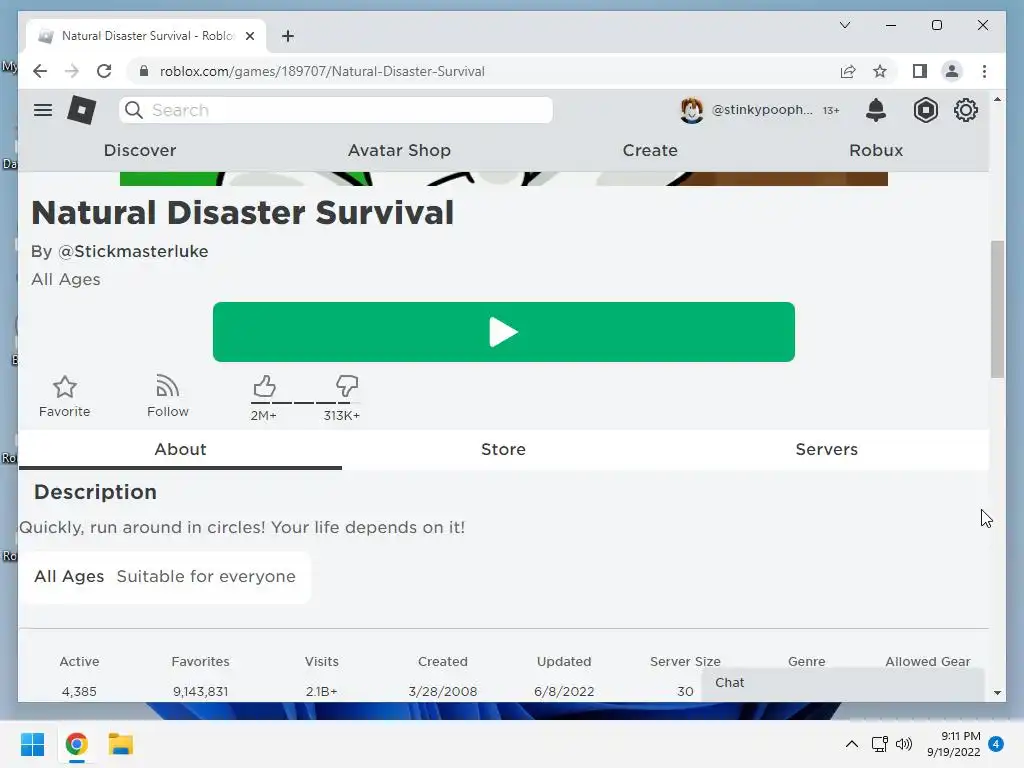Screen dimensions: 1024x768
Task: Open the Chat bar
Action: tap(842, 684)
